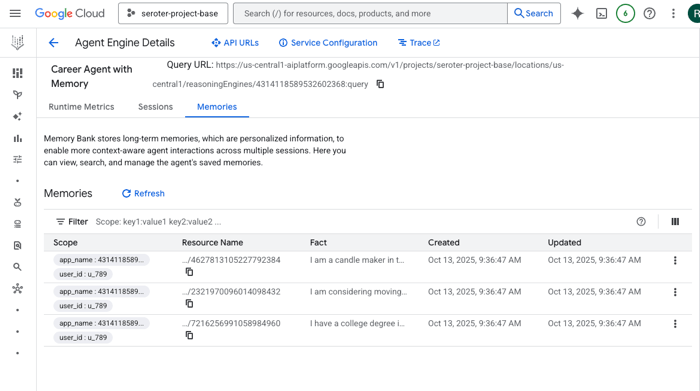Open the sparkles icon in left sidebar

tap(17, 116)
